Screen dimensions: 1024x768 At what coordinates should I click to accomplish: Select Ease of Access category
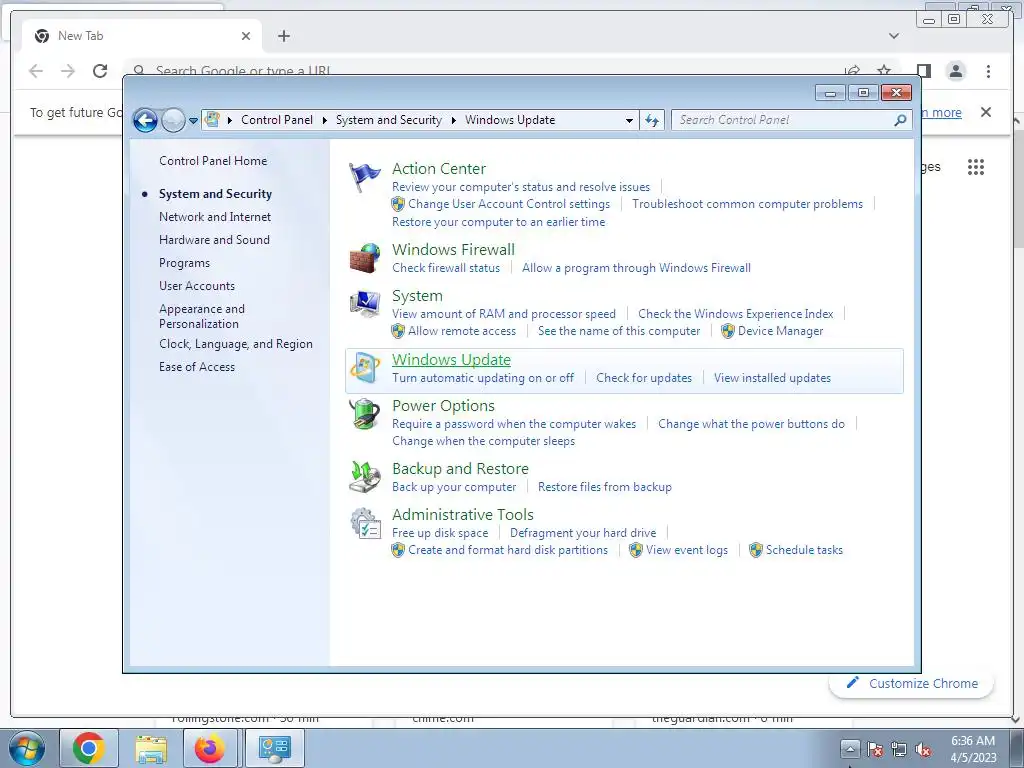(x=197, y=366)
